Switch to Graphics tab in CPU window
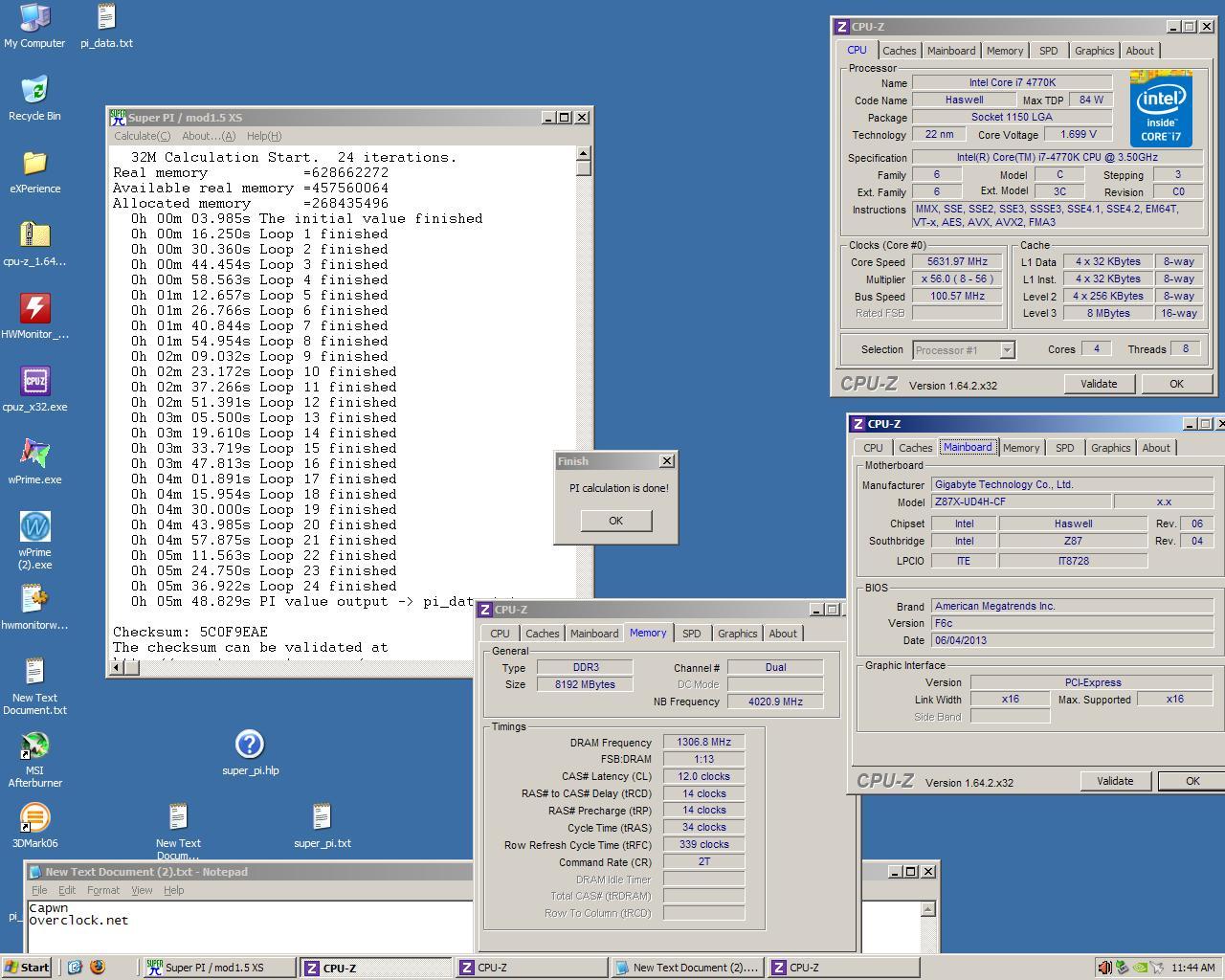Screen dimensions: 1225x980 1094,51
